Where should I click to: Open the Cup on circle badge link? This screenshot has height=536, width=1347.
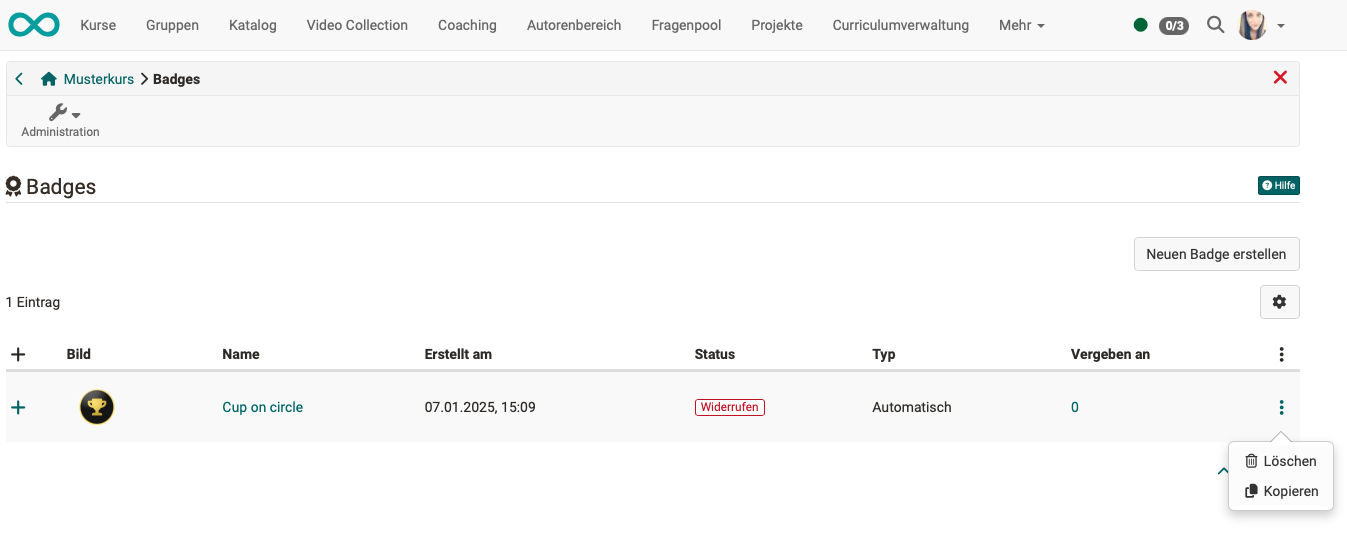coord(262,407)
